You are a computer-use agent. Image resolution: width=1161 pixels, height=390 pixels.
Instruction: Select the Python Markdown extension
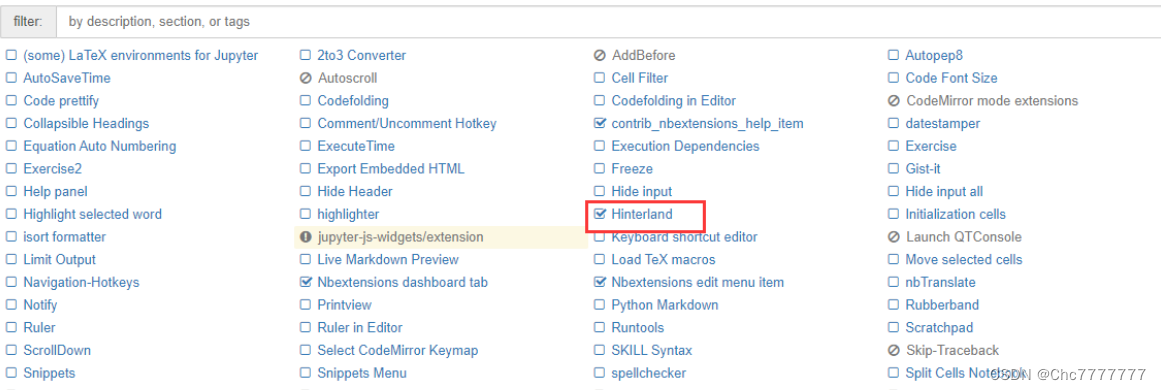(665, 305)
